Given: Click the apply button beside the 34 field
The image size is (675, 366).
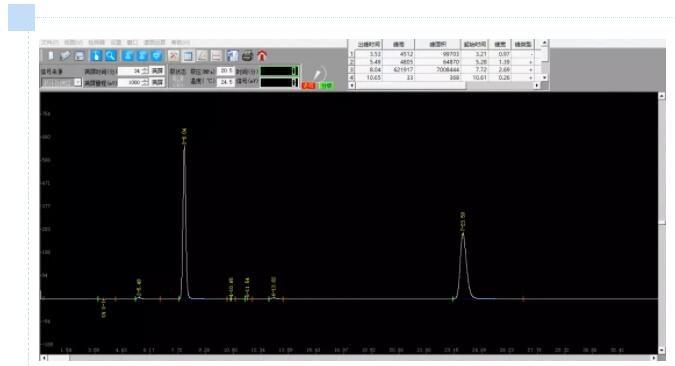Looking at the screenshot, I should (158, 71).
